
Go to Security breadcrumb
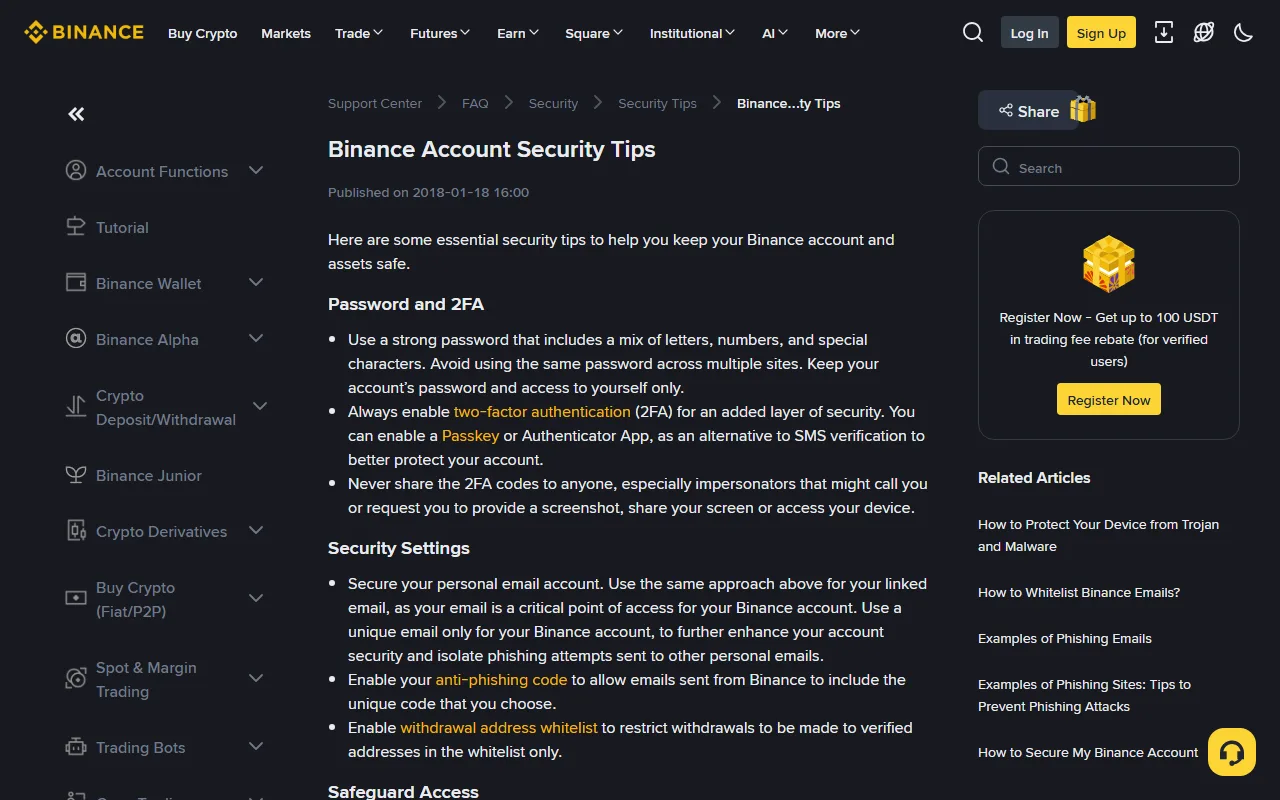point(553,103)
